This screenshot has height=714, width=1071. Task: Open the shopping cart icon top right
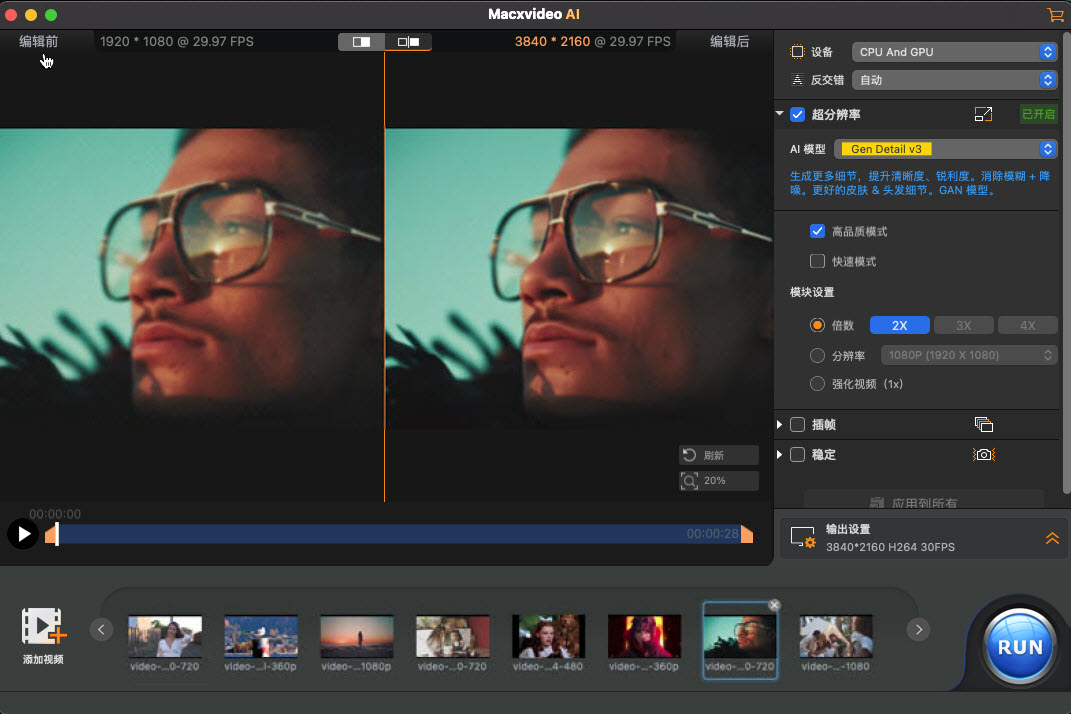point(1055,15)
